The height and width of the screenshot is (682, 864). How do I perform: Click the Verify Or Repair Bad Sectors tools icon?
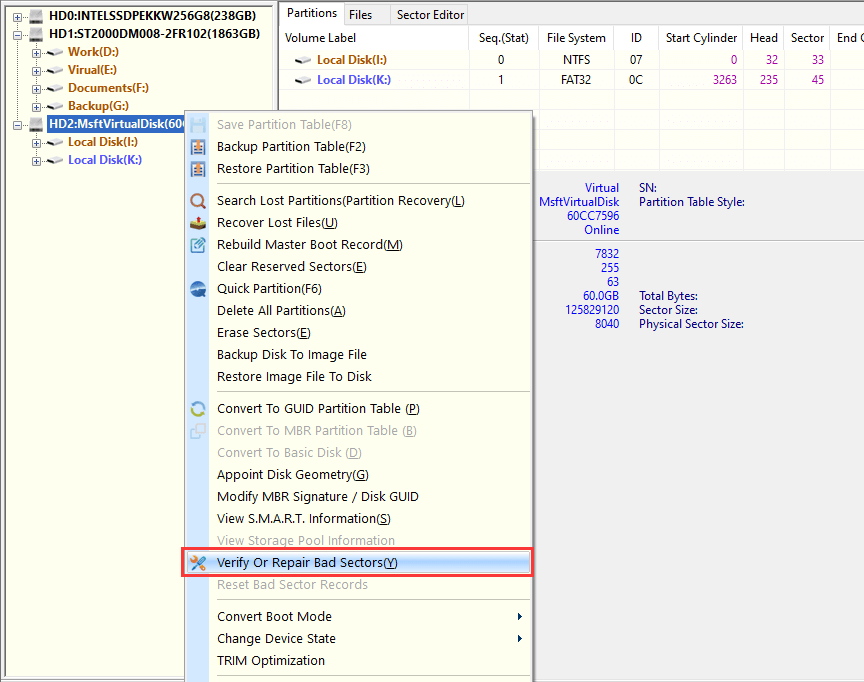pos(198,563)
